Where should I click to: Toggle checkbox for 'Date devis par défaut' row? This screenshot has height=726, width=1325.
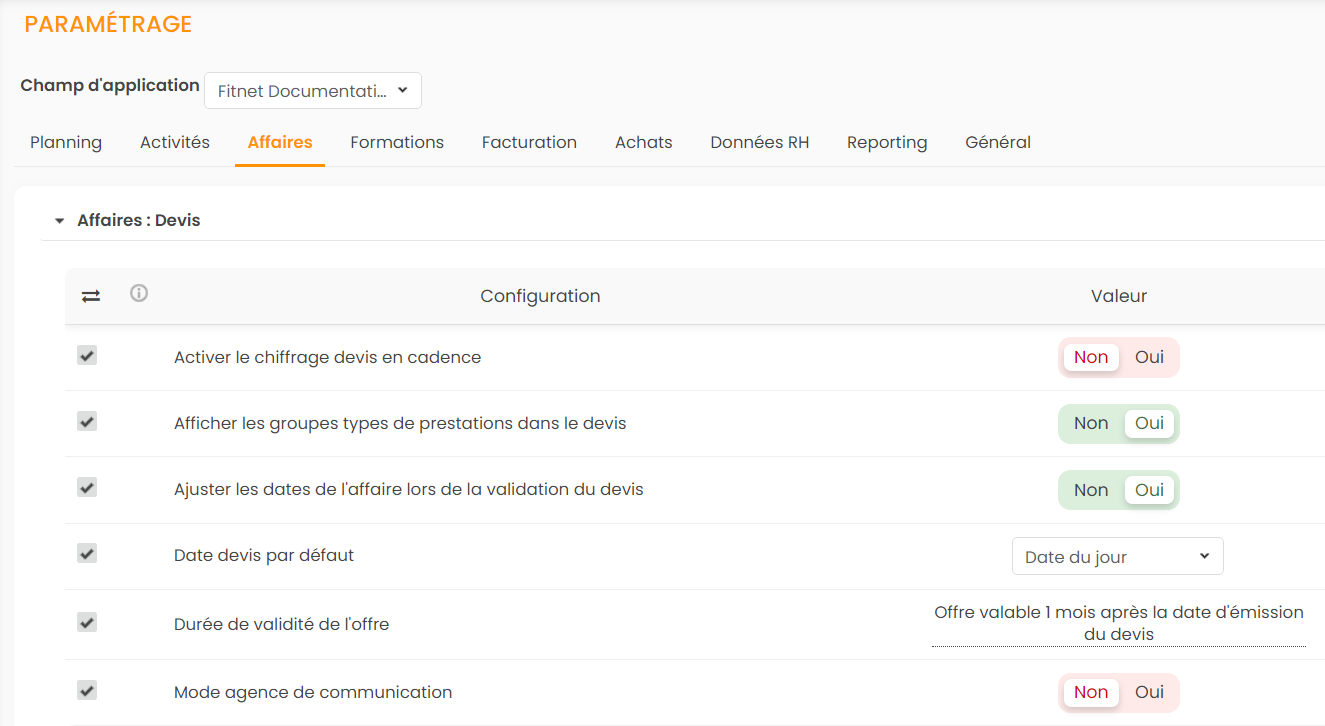coord(87,553)
